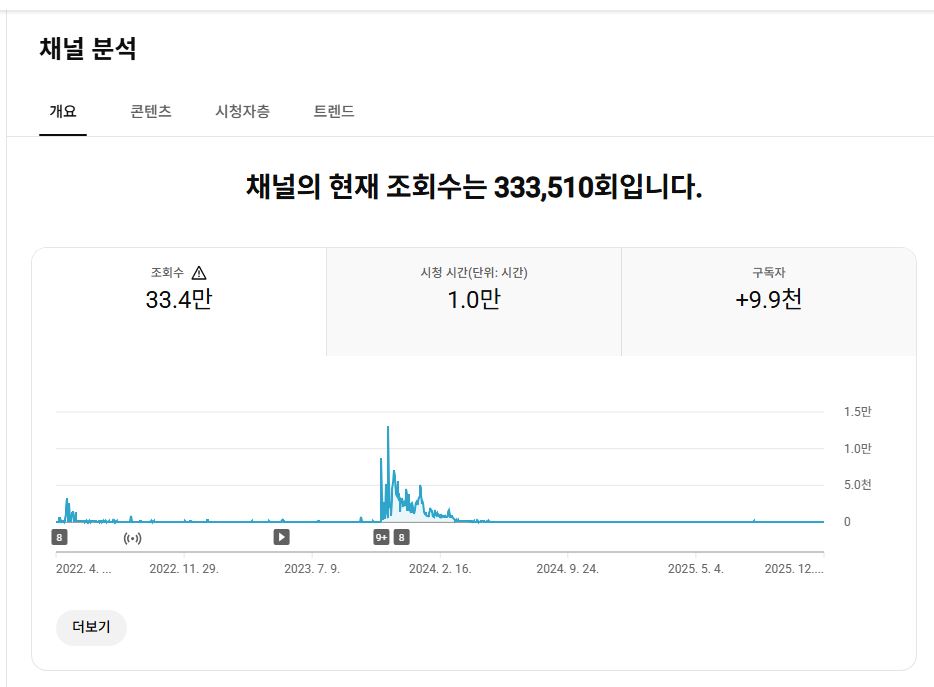
Task: Click the 채널 분석 page heading
Action: 88,47
